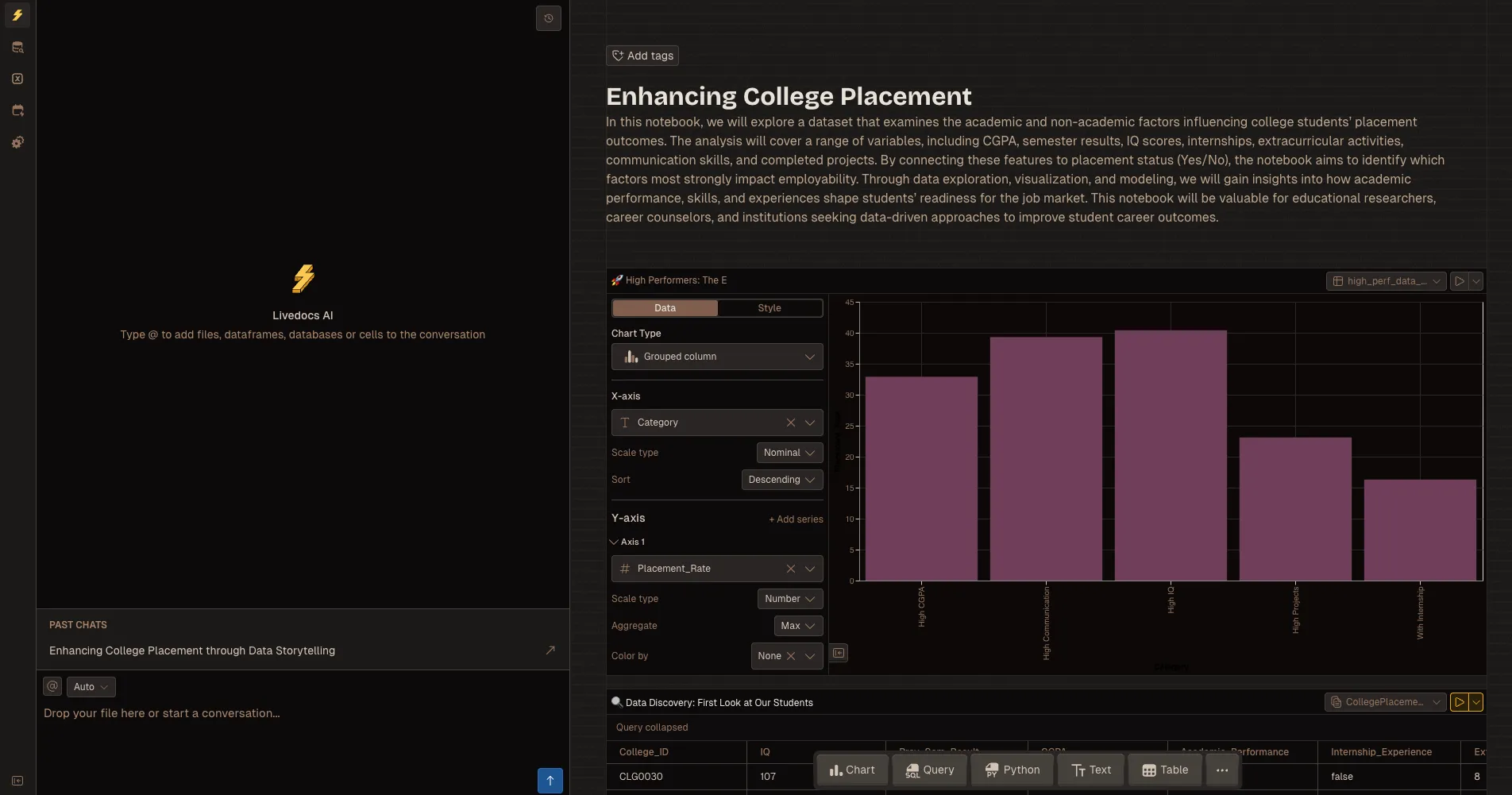Click + Add series link
1512x795 pixels.
796,519
